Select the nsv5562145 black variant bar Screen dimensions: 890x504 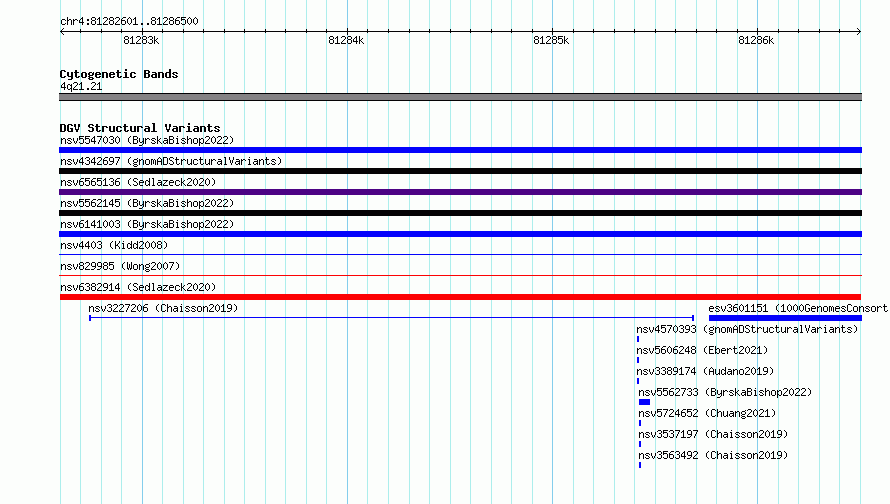click(x=460, y=213)
